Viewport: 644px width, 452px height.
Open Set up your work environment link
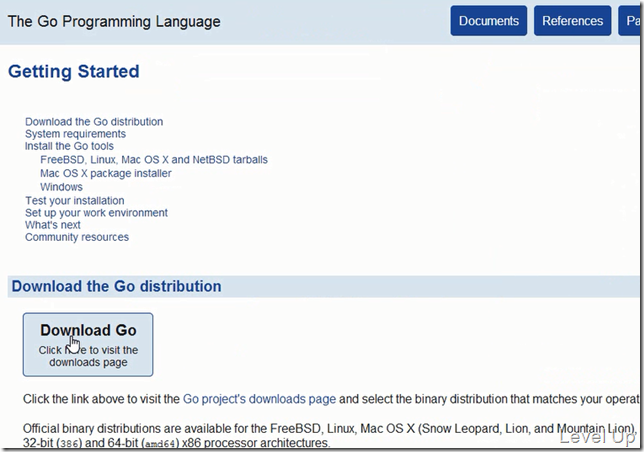click(x=96, y=213)
